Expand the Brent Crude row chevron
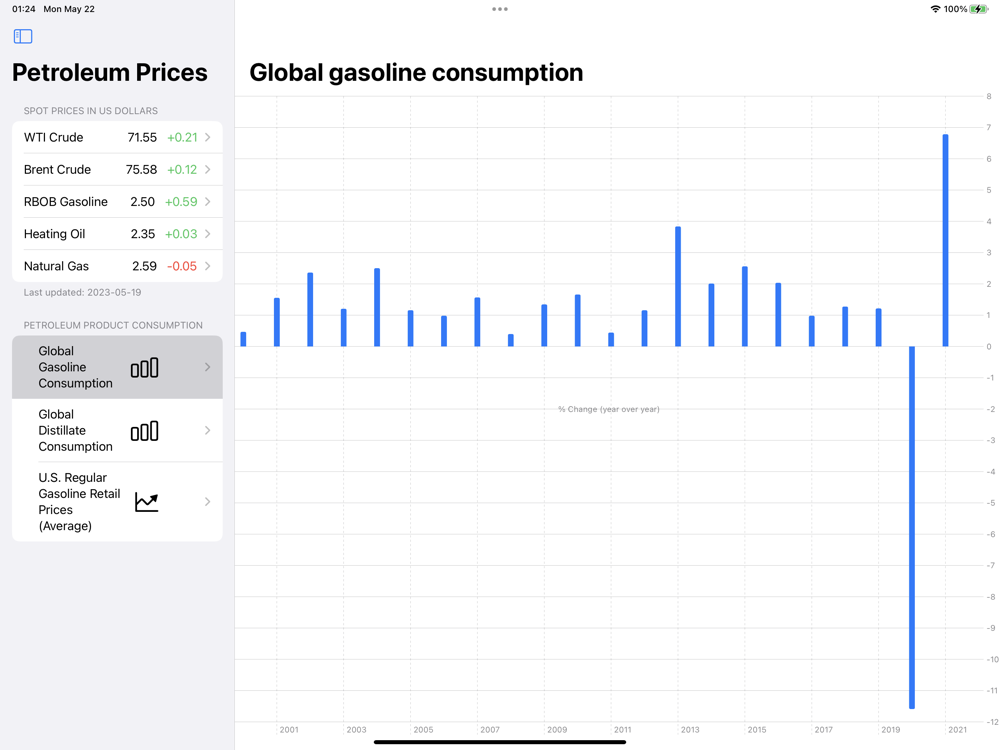Screen dimensions: 1000x750 [207, 170]
